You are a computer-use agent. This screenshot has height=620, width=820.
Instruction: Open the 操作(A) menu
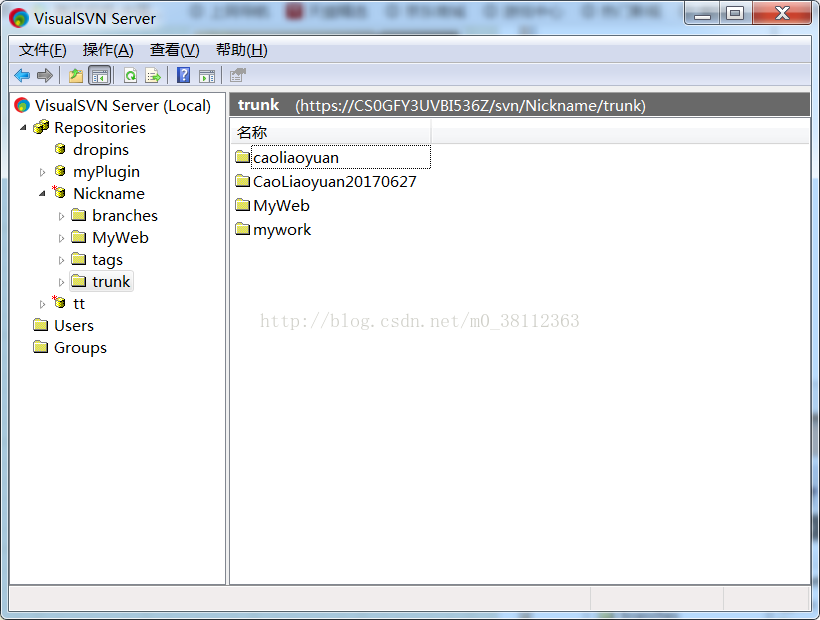click(108, 50)
